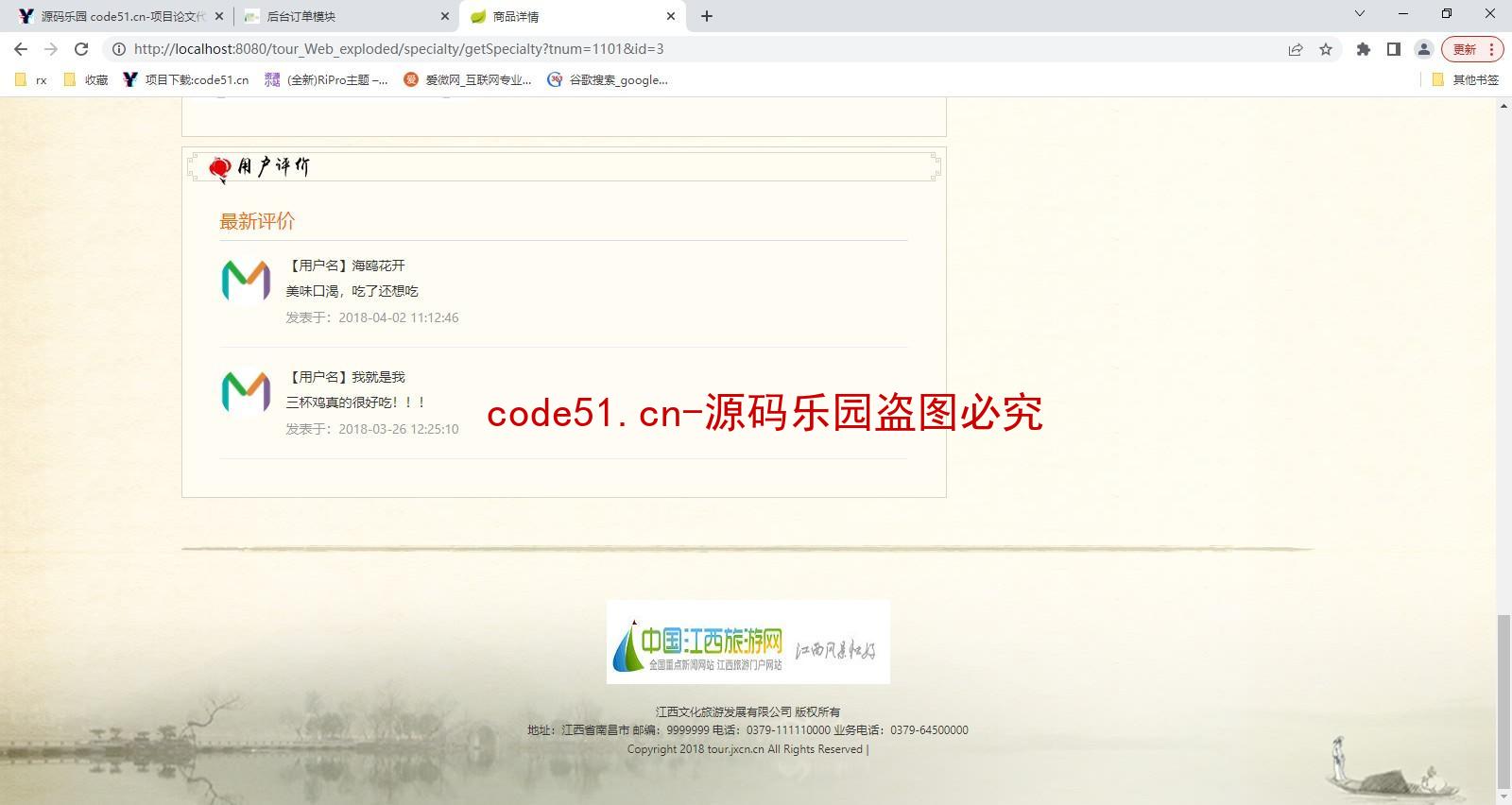The image size is (1512, 805).
Task: Toggle the browser side panel icon
Action: coord(1394,49)
